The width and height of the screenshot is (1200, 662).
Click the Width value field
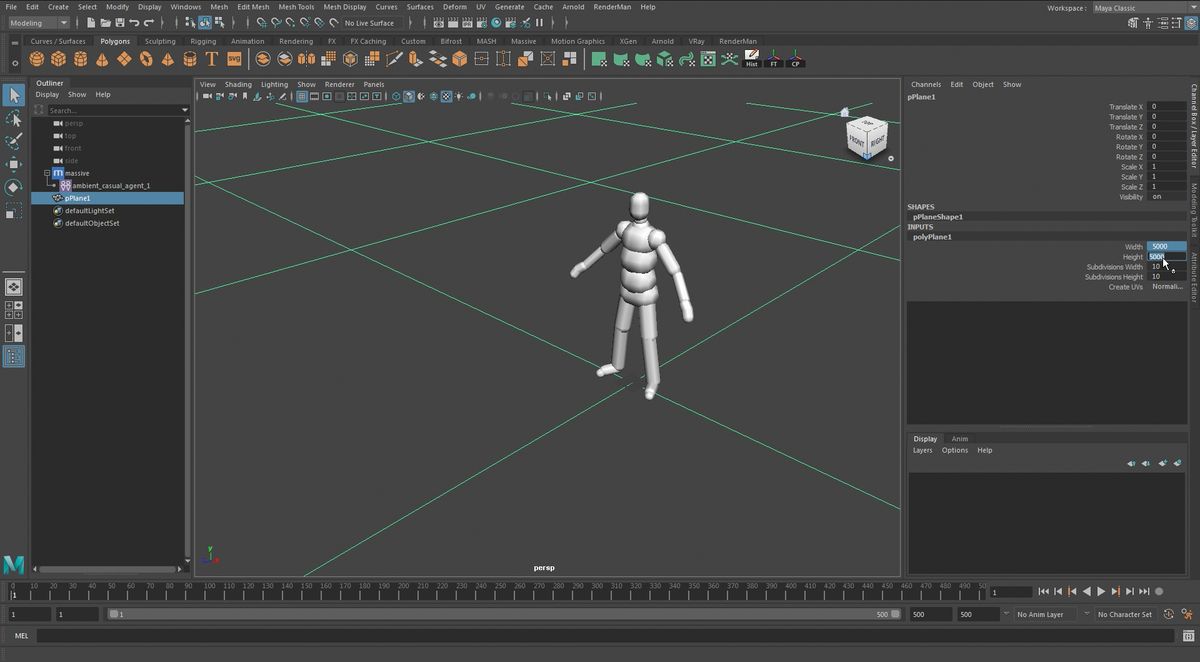(x=1165, y=246)
